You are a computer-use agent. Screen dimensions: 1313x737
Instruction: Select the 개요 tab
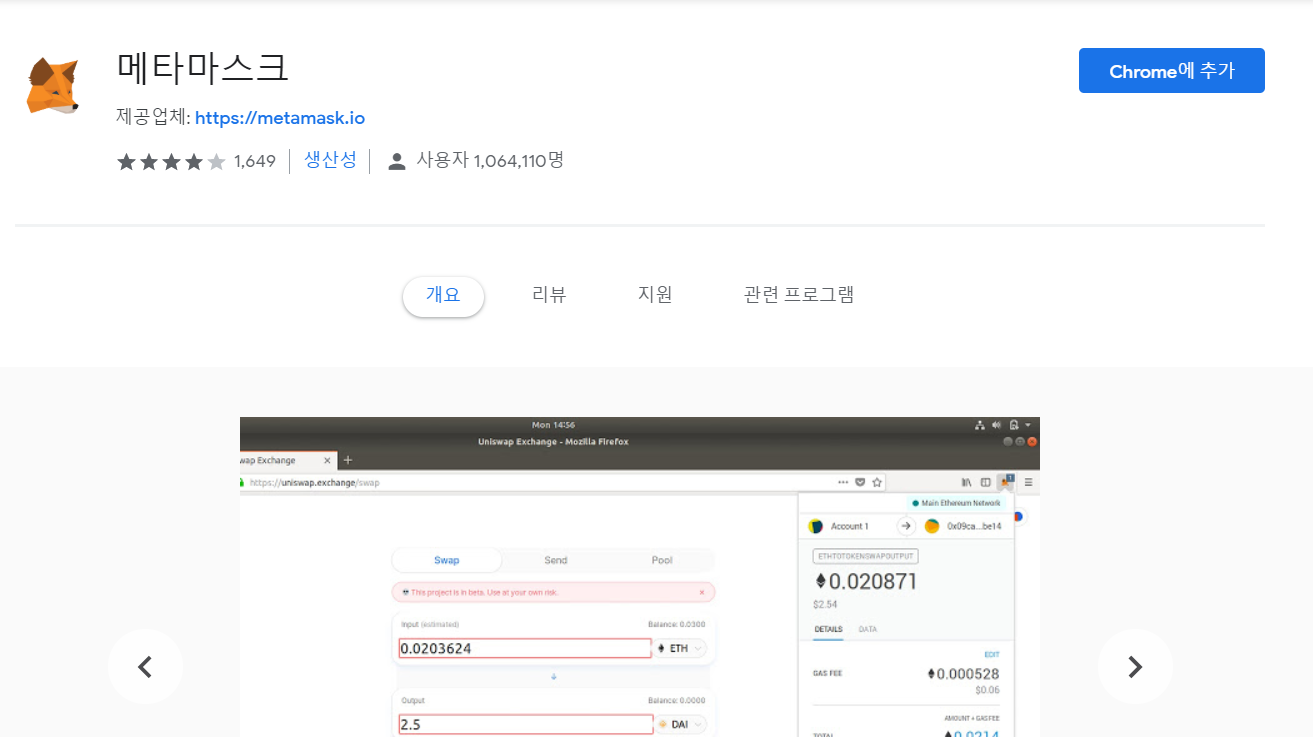coord(443,295)
